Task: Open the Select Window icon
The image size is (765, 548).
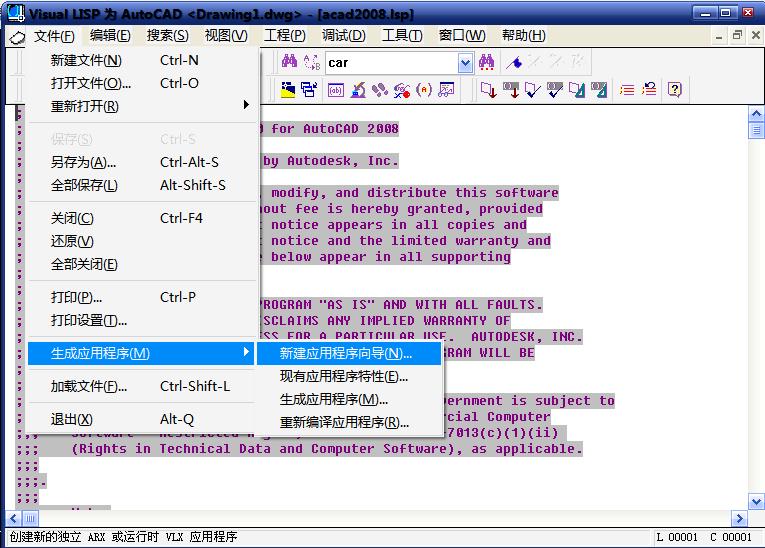Action: coord(309,89)
